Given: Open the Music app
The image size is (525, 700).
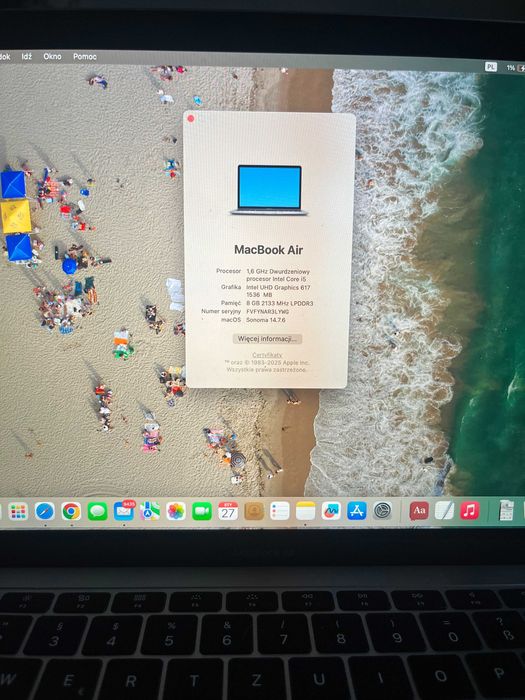Looking at the screenshot, I should 470,510.
